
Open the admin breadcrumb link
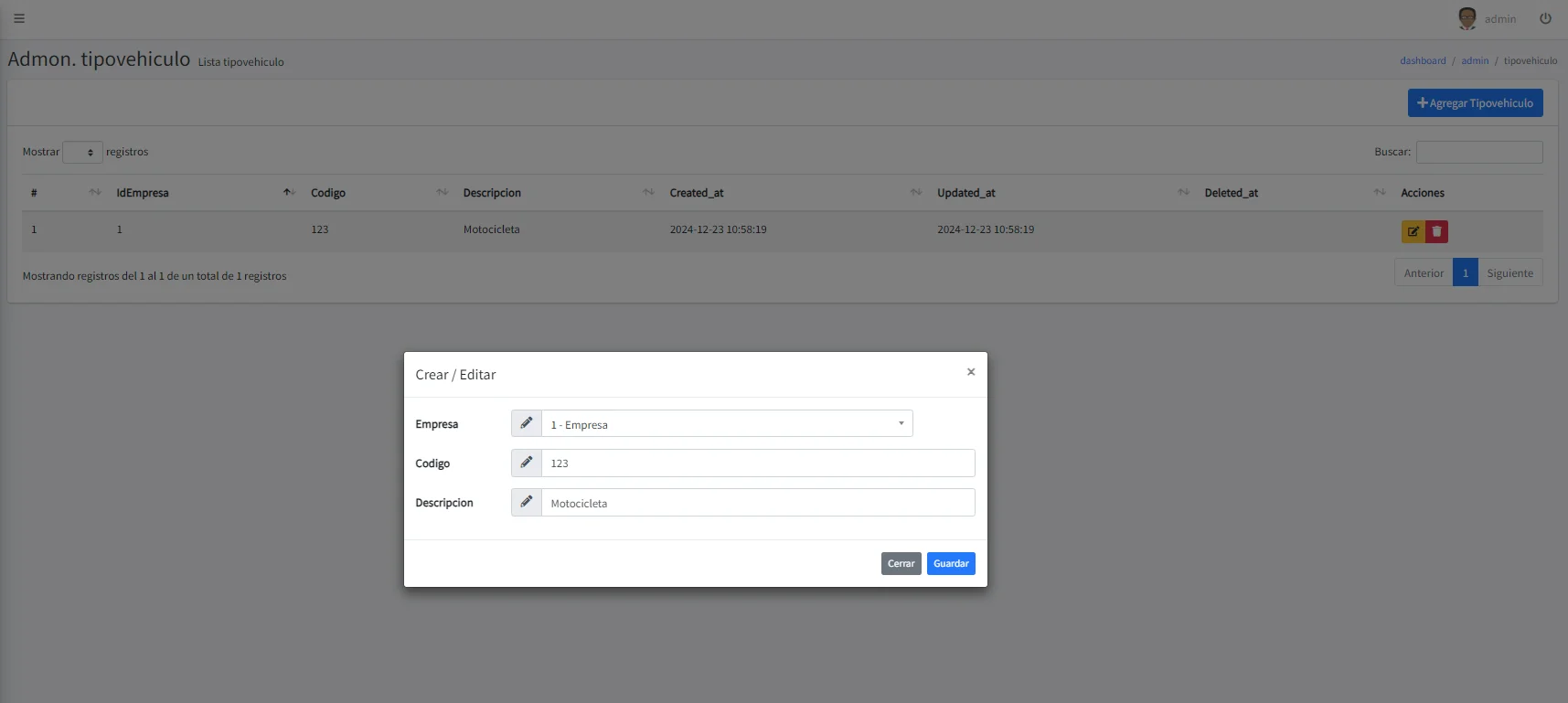point(1475,61)
